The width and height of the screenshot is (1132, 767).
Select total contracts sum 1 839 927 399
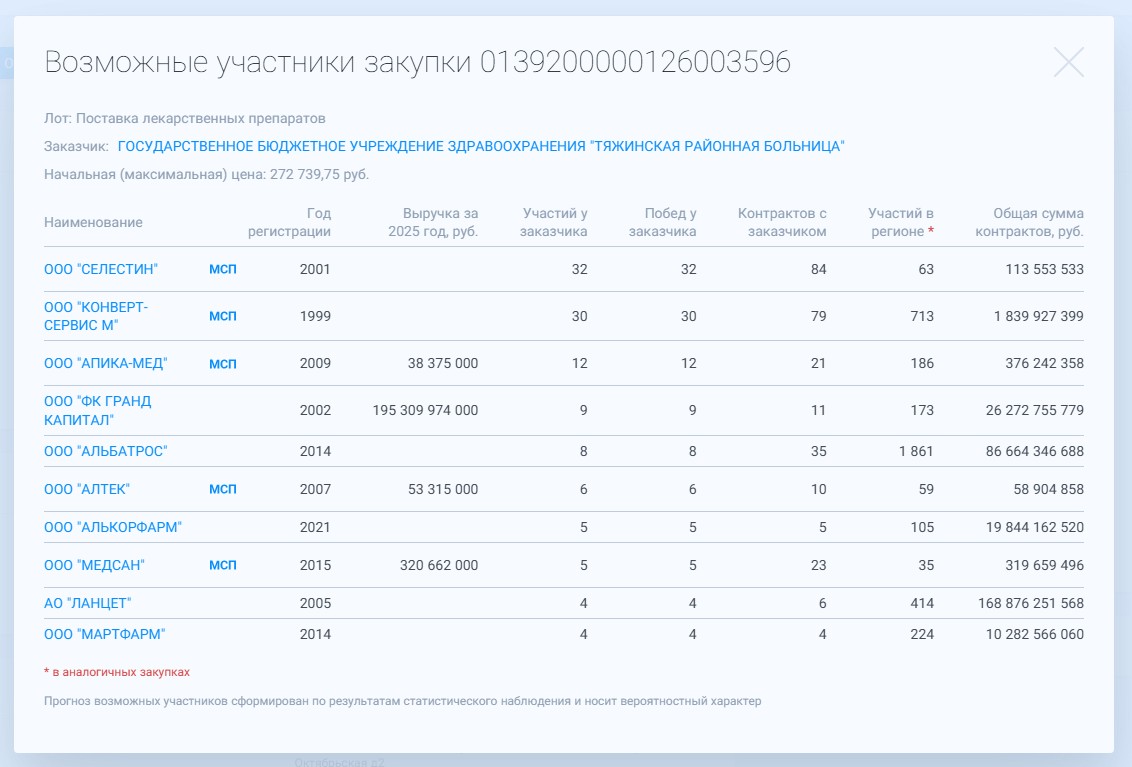[x=1039, y=316]
